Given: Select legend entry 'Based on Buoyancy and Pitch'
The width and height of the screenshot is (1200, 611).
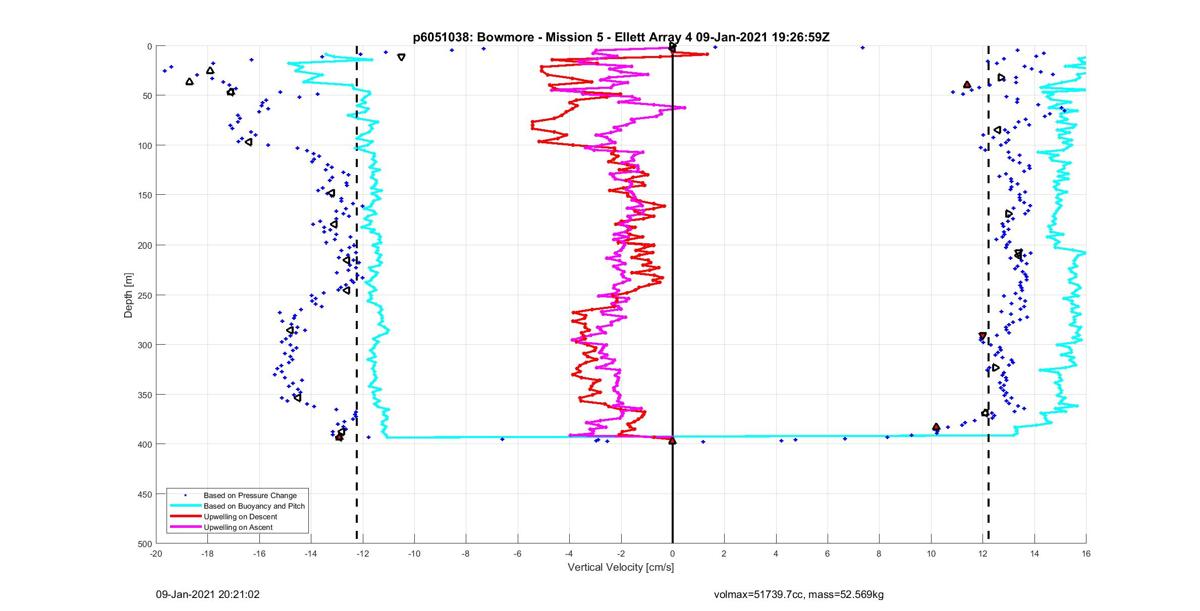Looking at the screenshot, I should tap(254, 506).
